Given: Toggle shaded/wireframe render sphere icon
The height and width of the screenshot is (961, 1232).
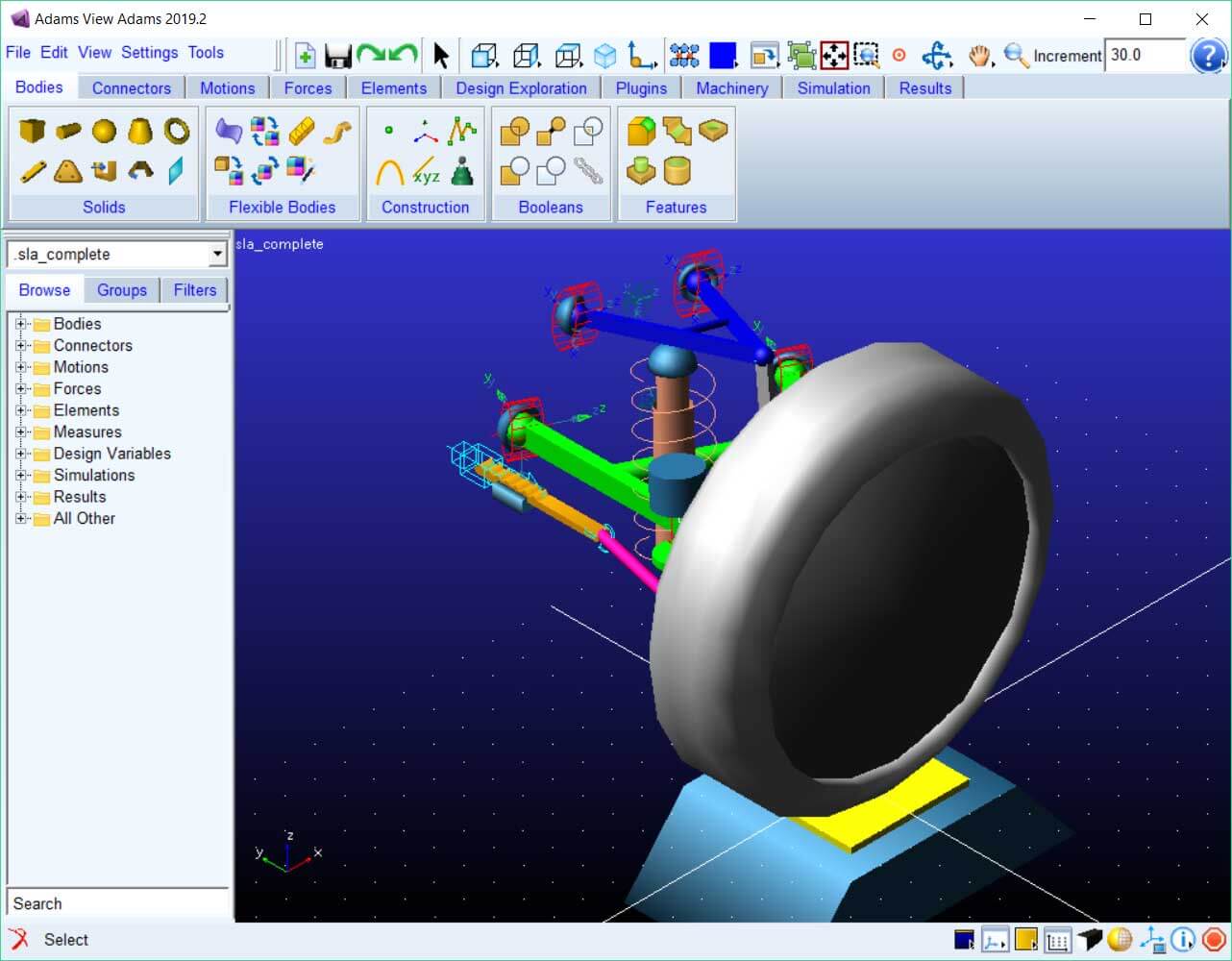Looking at the screenshot, I should pyautogui.click(x=1120, y=939).
